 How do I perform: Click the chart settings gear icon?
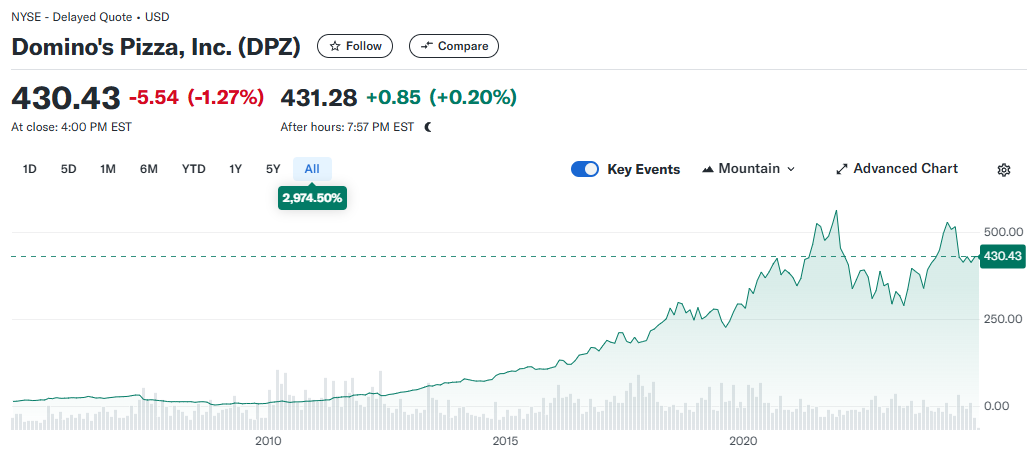[1004, 170]
